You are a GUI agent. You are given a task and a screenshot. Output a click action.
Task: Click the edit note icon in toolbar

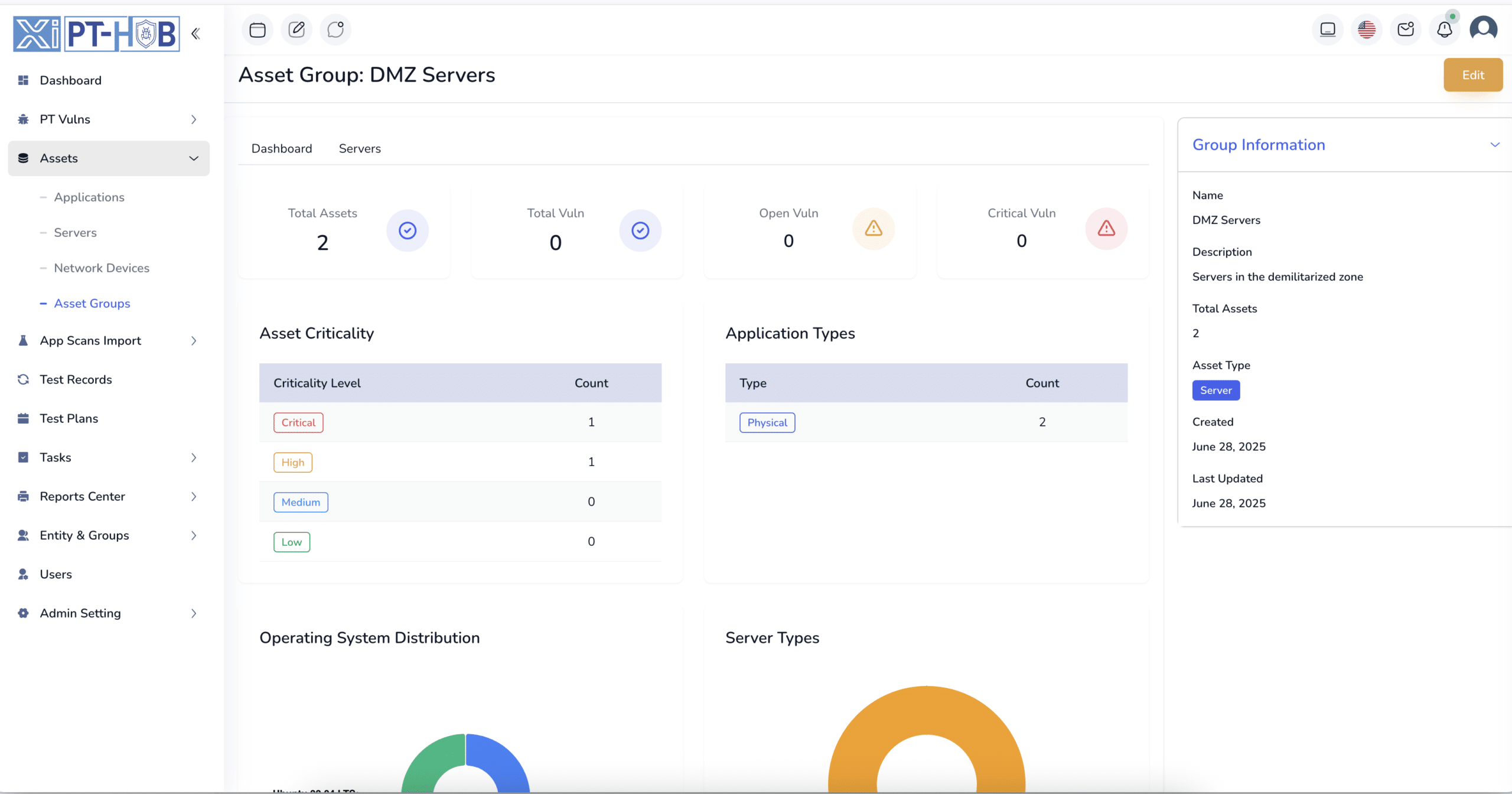click(296, 30)
